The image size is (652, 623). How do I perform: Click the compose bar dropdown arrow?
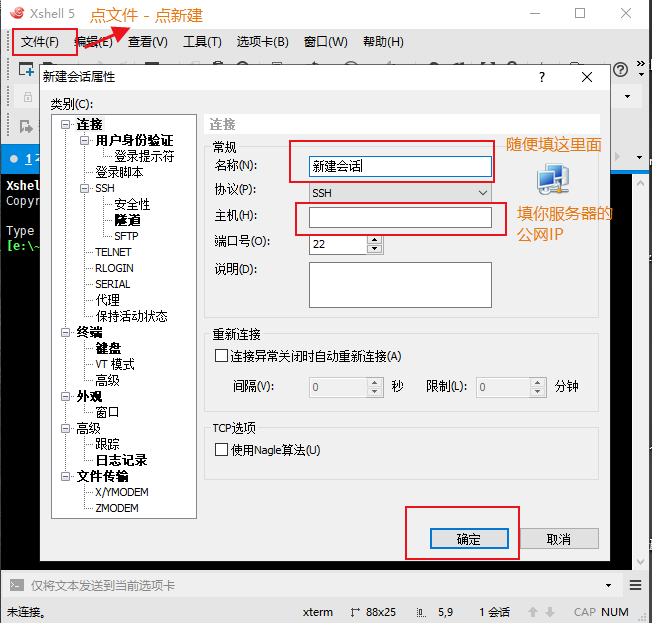pyautogui.click(x=608, y=586)
